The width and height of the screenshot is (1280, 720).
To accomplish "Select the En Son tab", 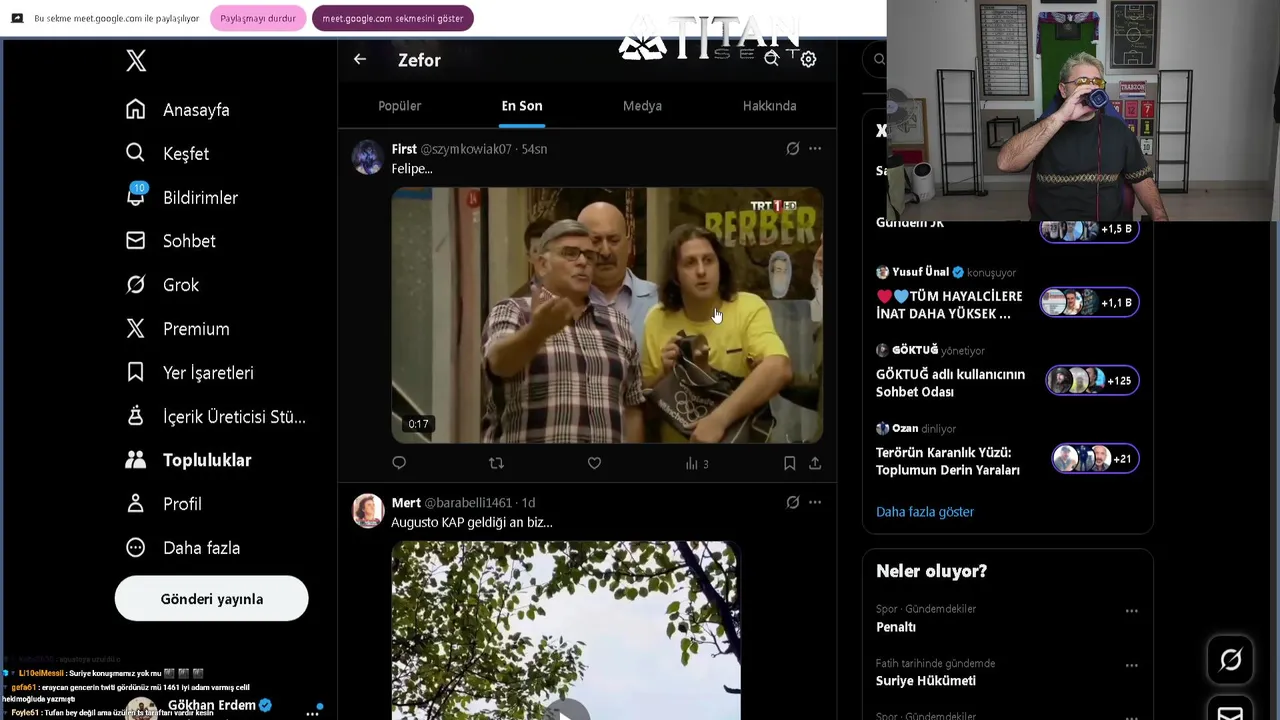I will pyautogui.click(x=522, y=106).
